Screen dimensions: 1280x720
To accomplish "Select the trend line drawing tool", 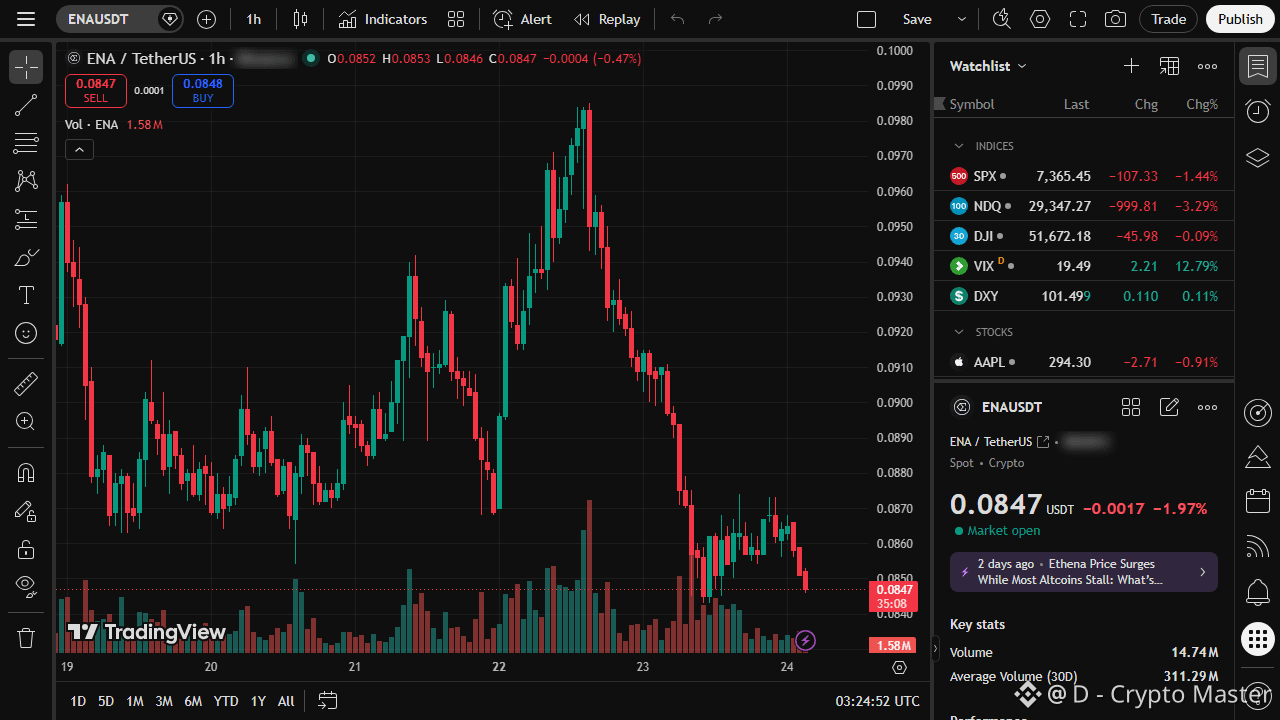I will click(26, 105).
